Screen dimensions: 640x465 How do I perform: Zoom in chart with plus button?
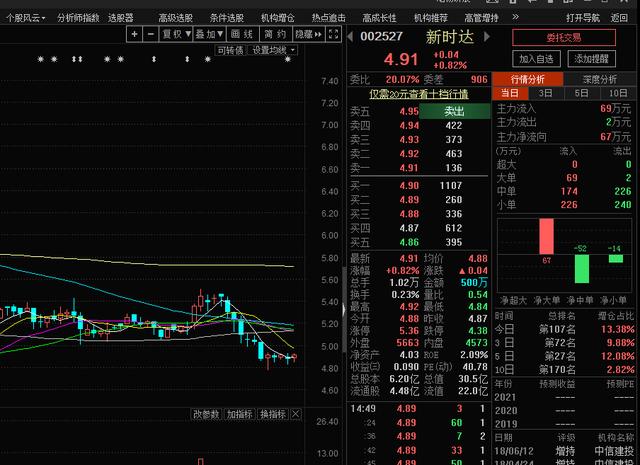[x=134, y=34]
